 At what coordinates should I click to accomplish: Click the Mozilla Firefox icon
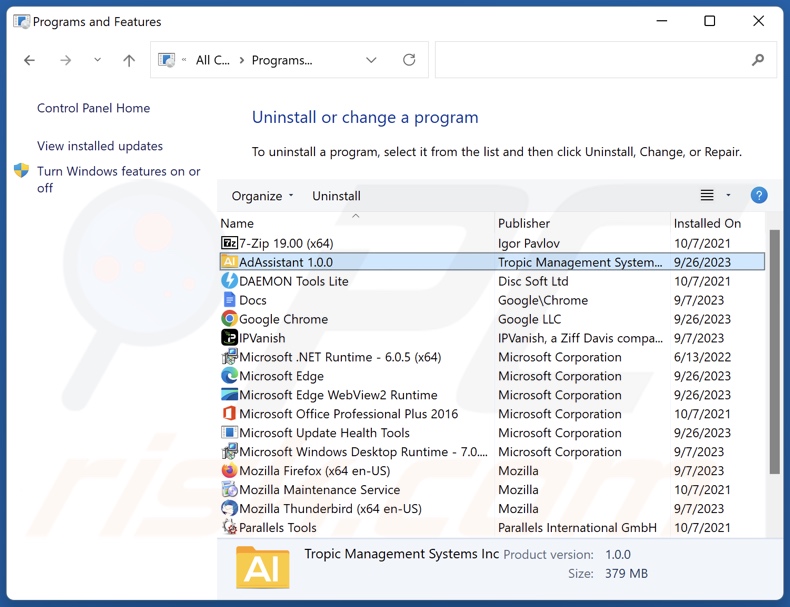pos(229,470)
